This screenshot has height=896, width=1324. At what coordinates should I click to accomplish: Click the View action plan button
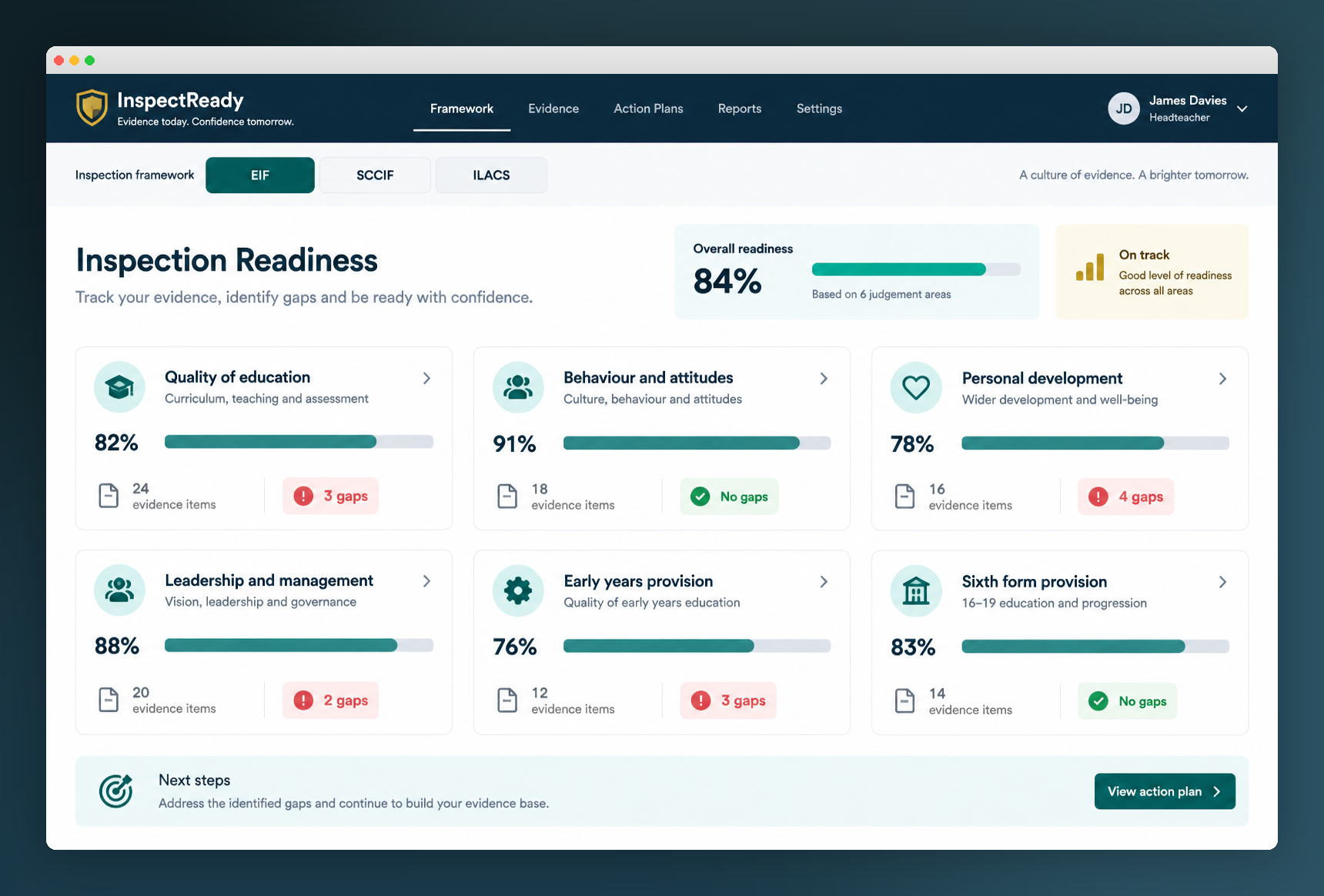pos(1165,791)
